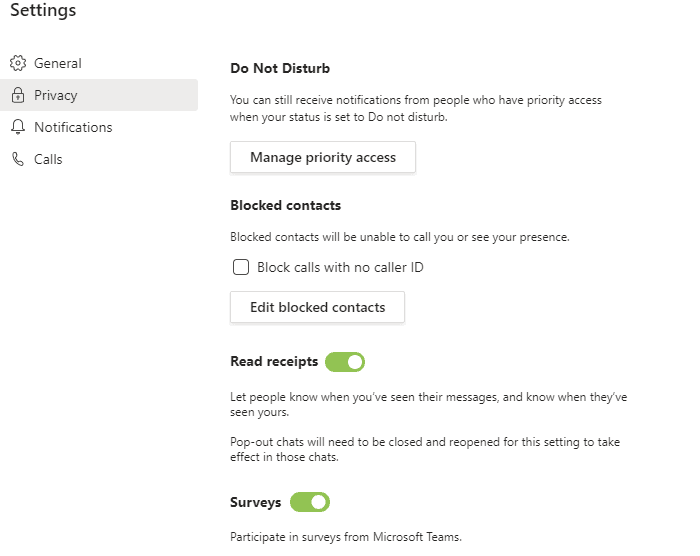Click the Surveys label text

point(256,502)
